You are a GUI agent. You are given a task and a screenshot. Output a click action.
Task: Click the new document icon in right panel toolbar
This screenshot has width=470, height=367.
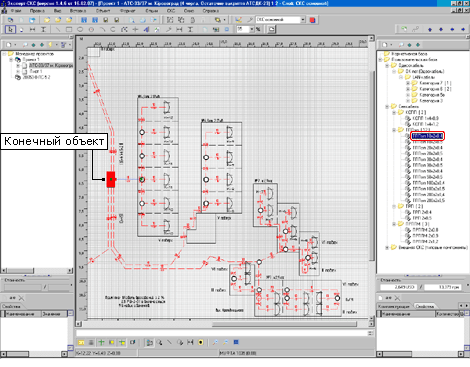[x=385, y=44]
